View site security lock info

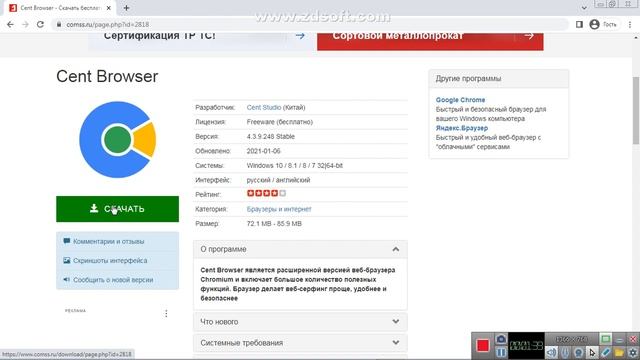click(x=59, y=24)
